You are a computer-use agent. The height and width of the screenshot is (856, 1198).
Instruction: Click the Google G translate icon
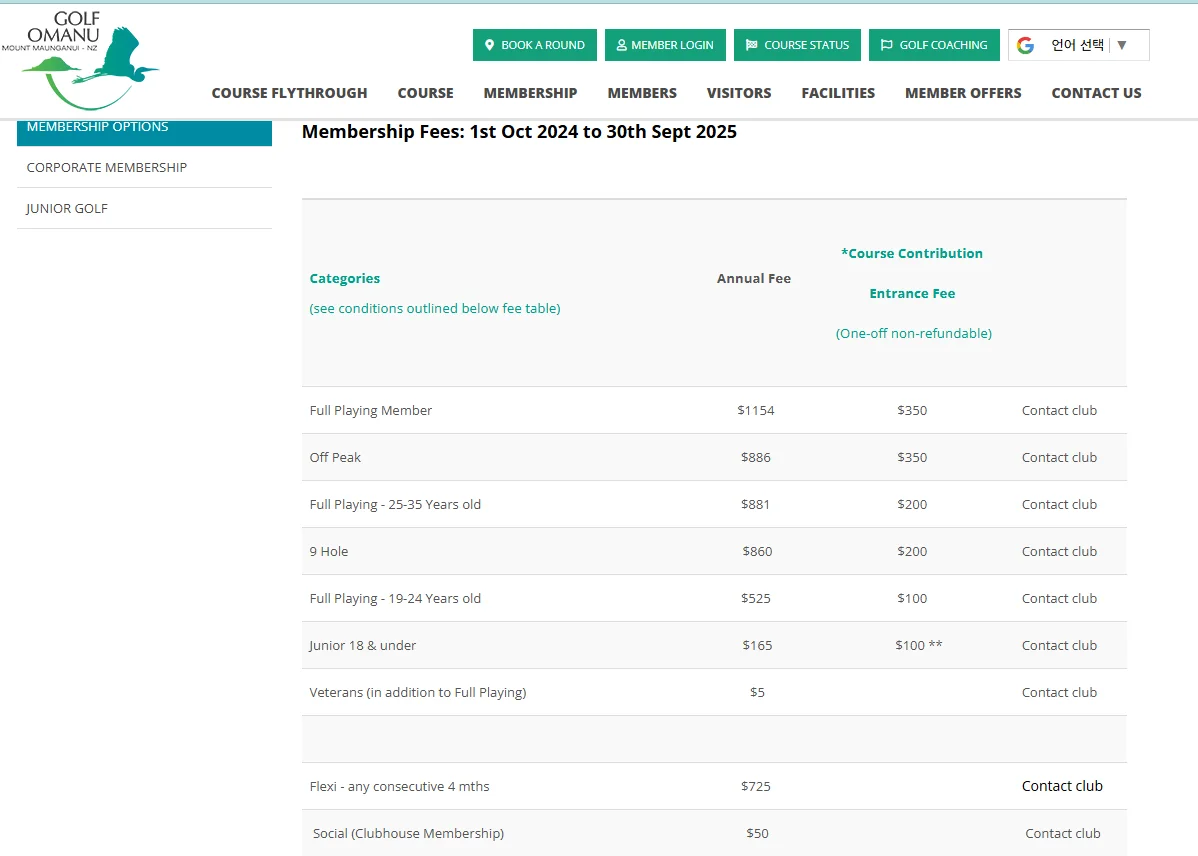(x=1025, y=45)
